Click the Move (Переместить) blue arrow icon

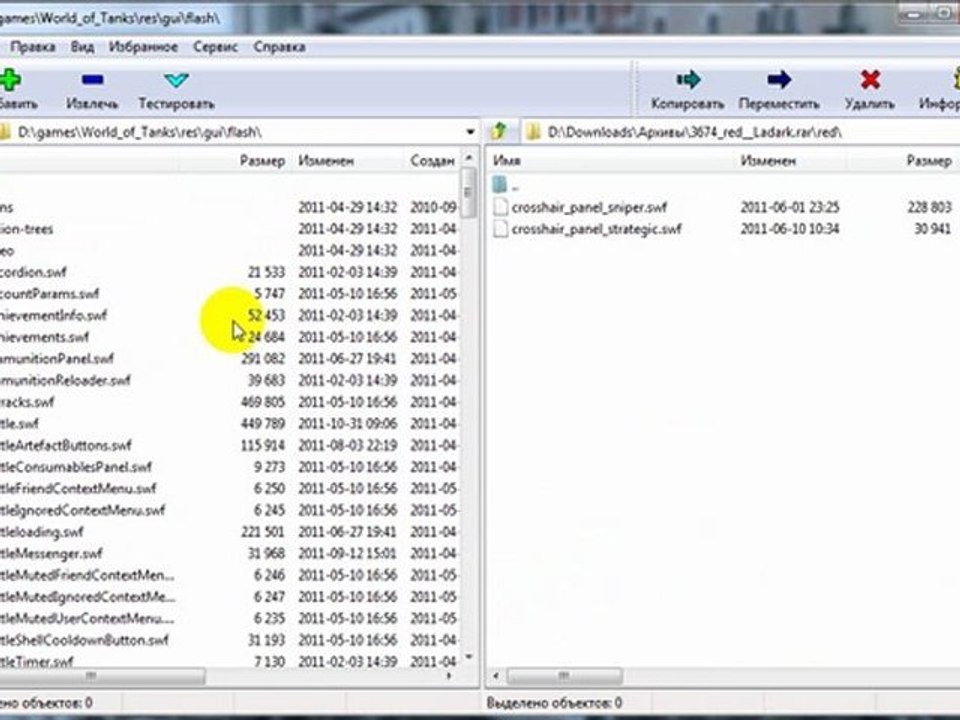779,79
